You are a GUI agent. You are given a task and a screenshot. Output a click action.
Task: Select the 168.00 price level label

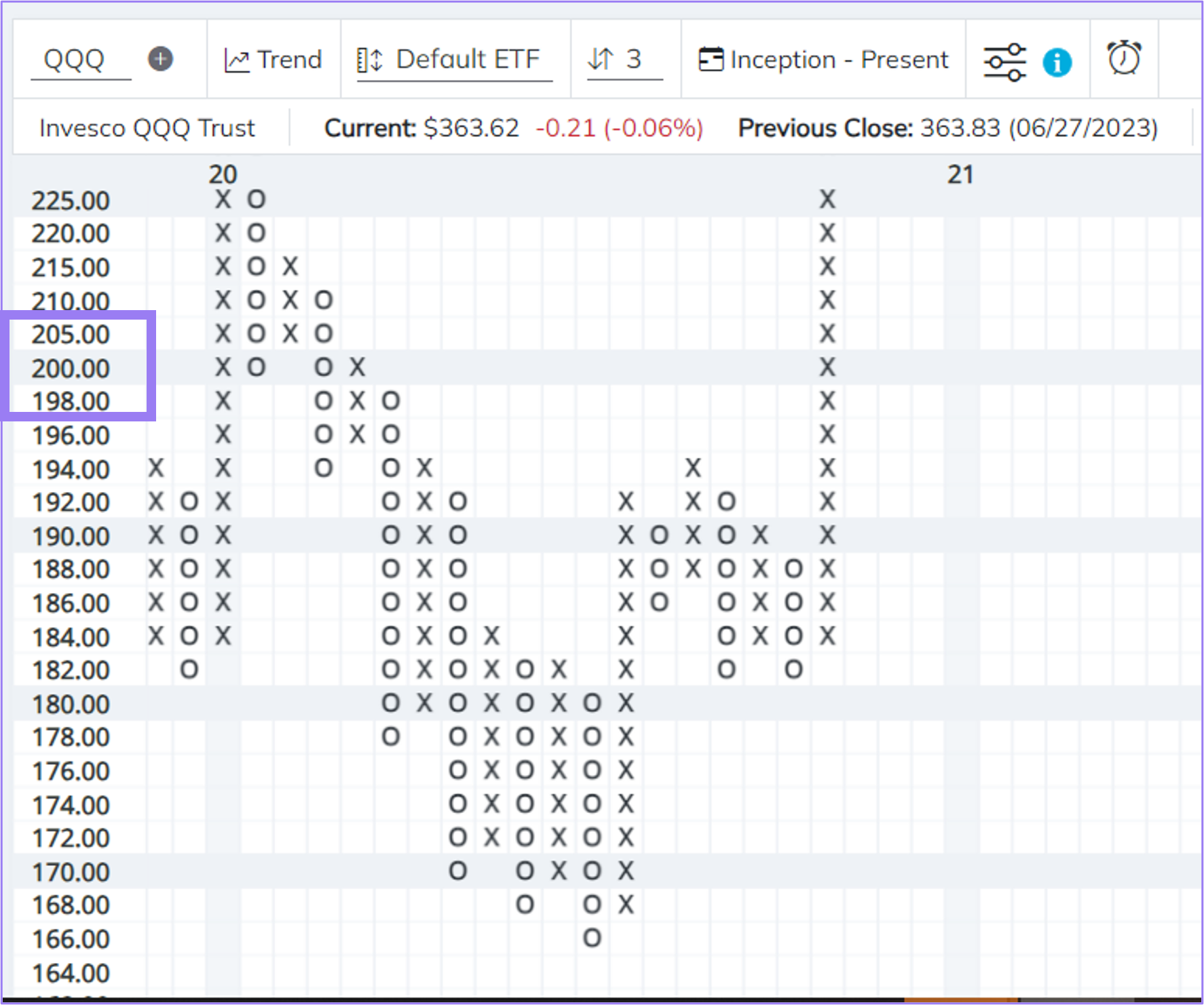71,906
